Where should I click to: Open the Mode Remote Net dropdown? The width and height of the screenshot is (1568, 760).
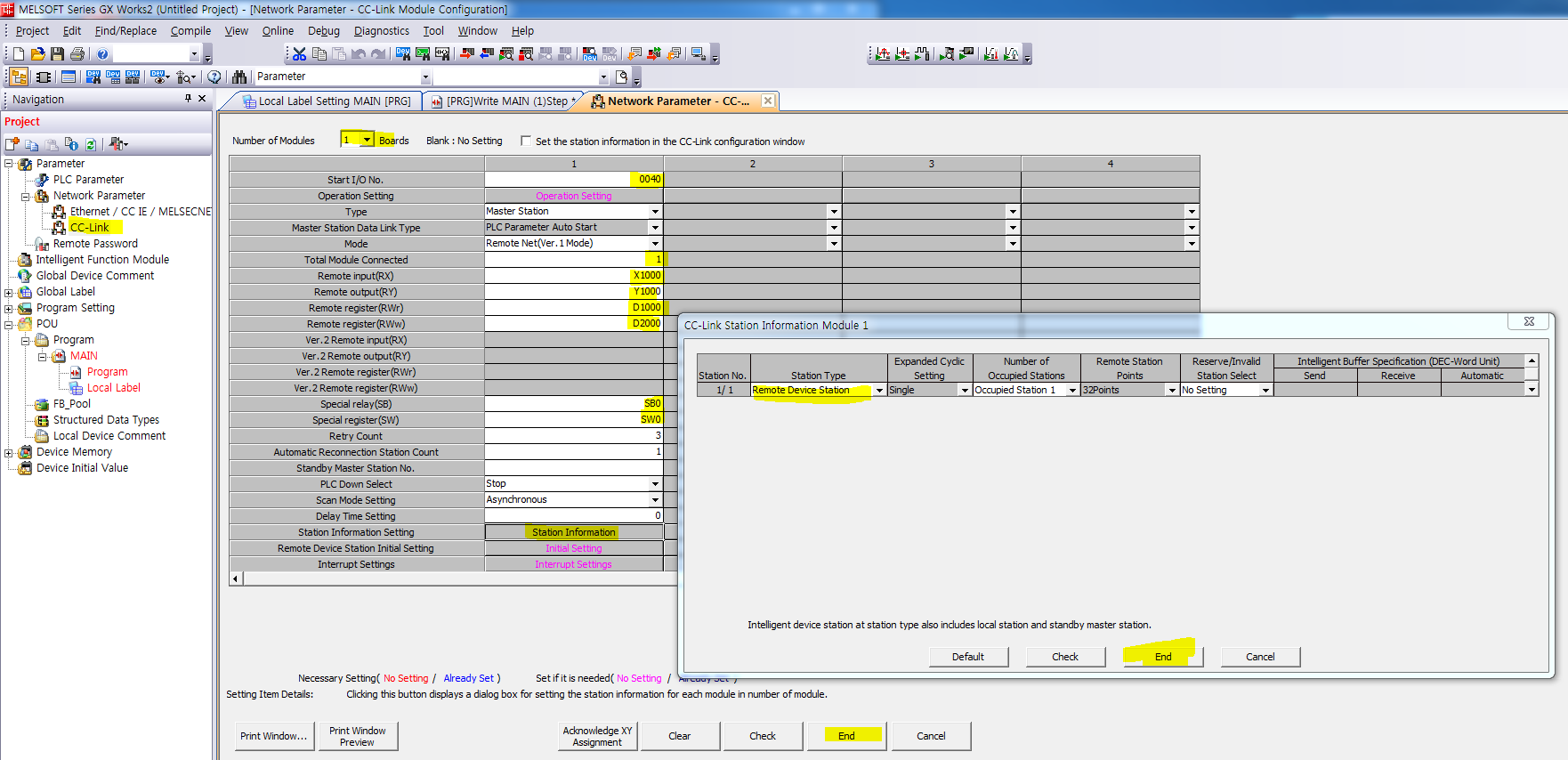655,244
